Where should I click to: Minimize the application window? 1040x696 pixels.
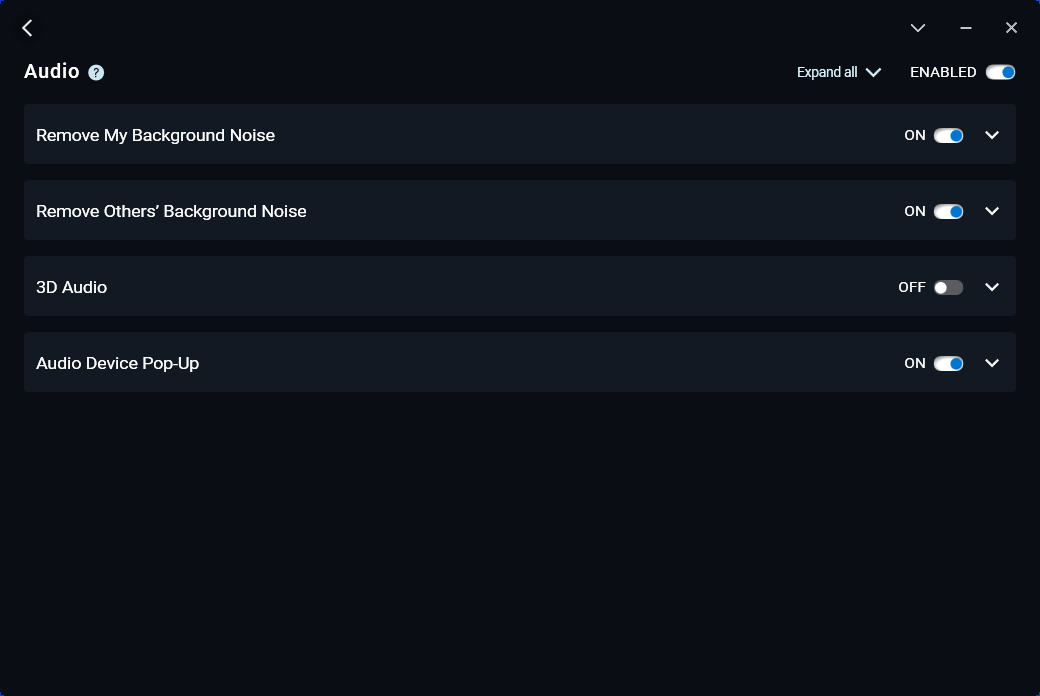(965, 28)
